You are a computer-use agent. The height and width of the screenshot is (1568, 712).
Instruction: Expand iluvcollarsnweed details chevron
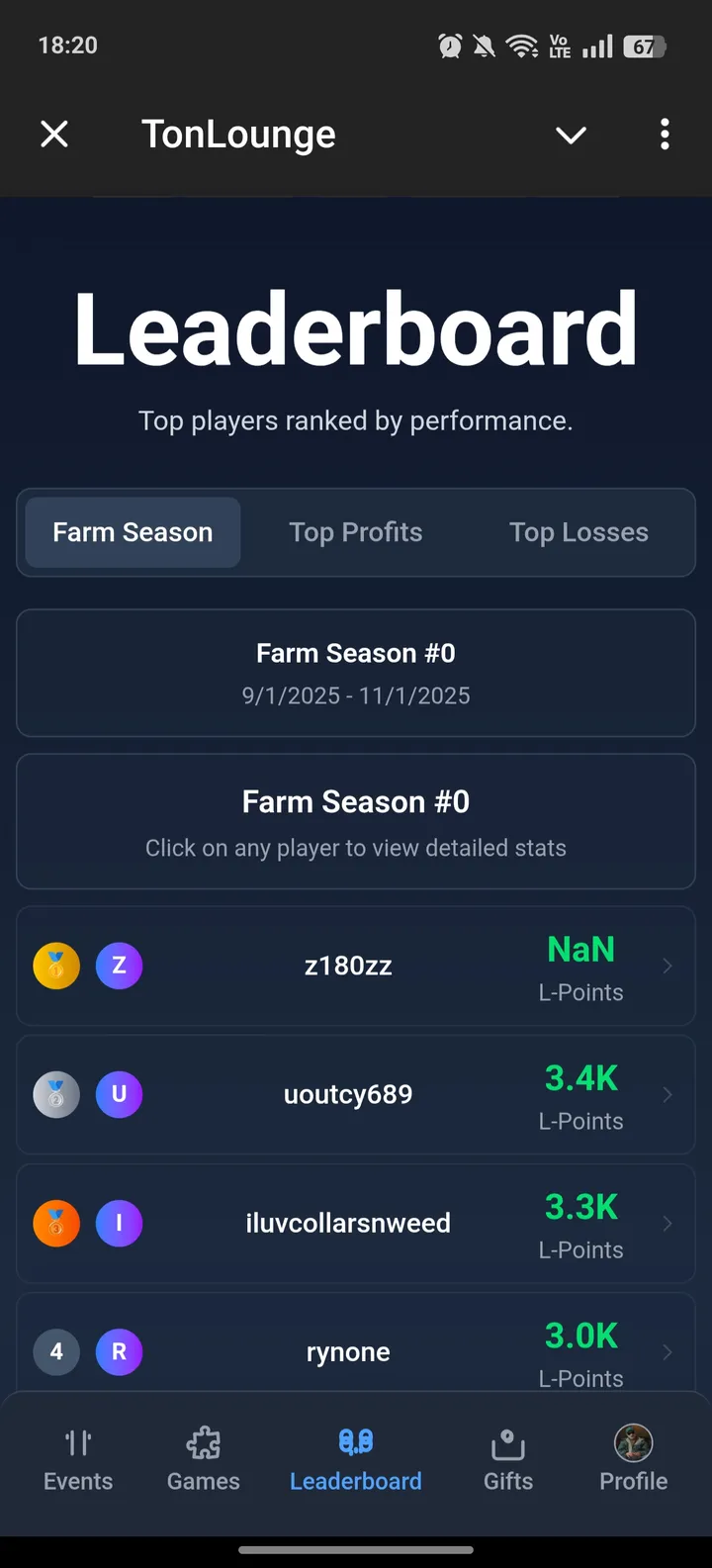[x=667, y=1224]
